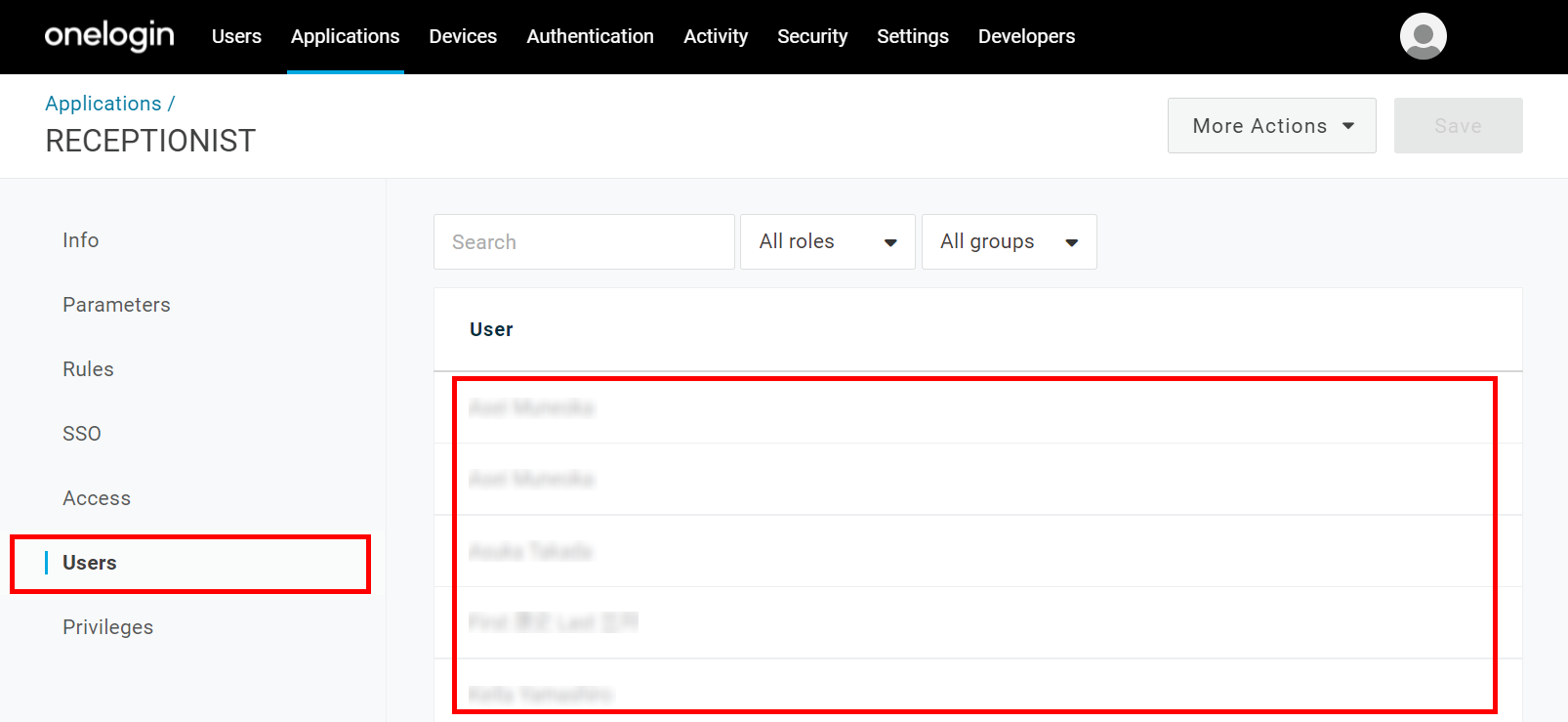Viewport: 1568px width, 722px height.
Task: Open the user profile avatar icon
Action: (1423, 36)
